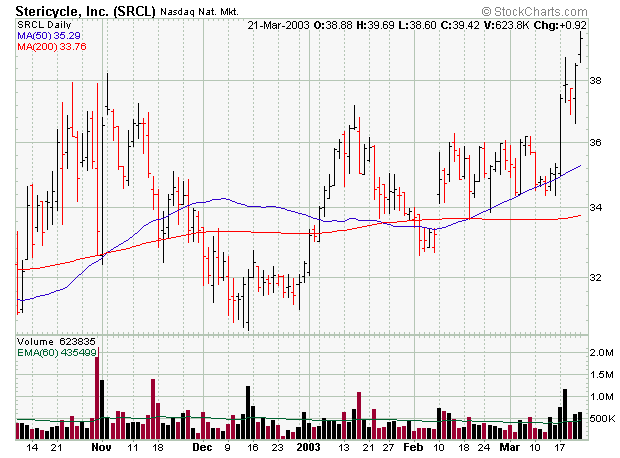Click the 36 price axis label
This screenshot has height=458, width=620.
coord(595,142)
